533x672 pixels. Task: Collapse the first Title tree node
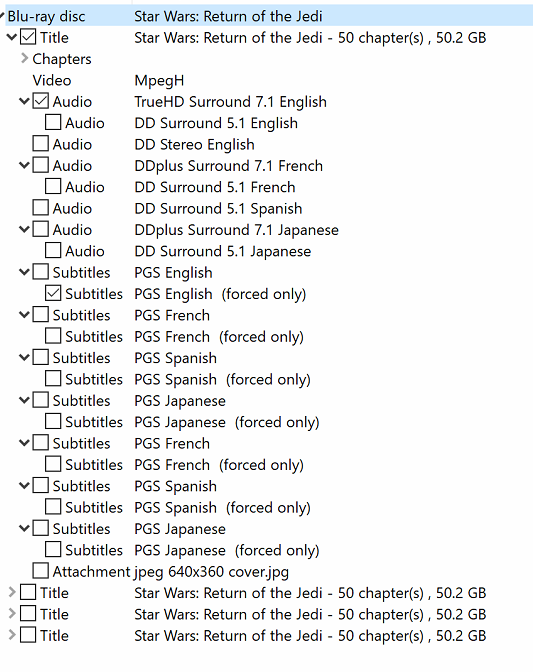tap(12, 37)
